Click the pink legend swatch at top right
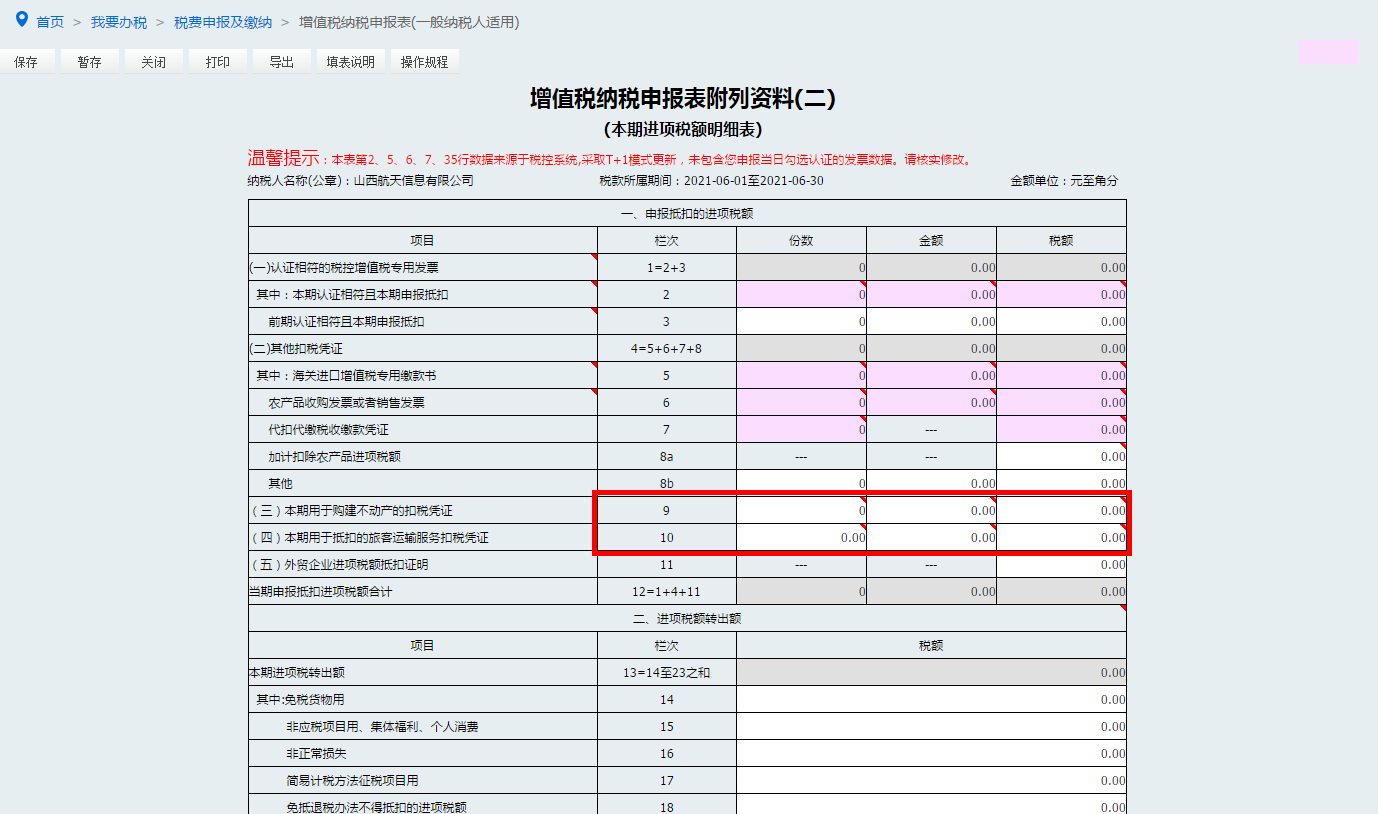1378x814 pixels. pos(1329,52)
